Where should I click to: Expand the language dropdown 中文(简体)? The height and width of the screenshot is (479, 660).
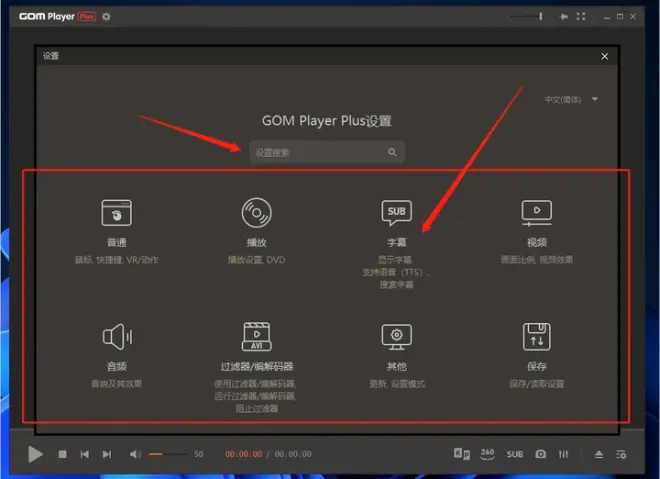coord(571,100)
